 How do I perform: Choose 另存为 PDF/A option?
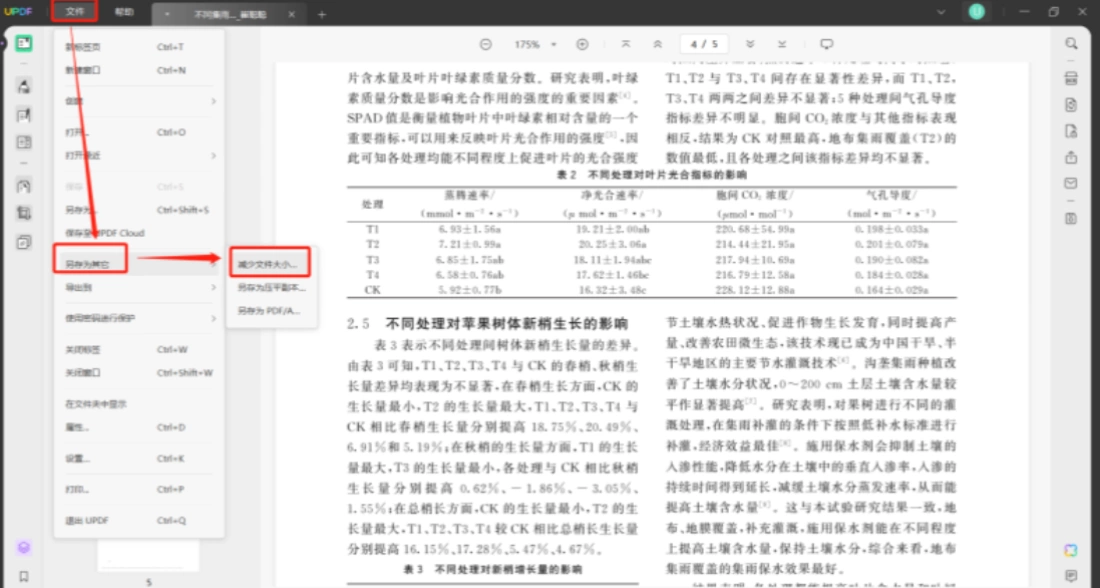[269, 311]
